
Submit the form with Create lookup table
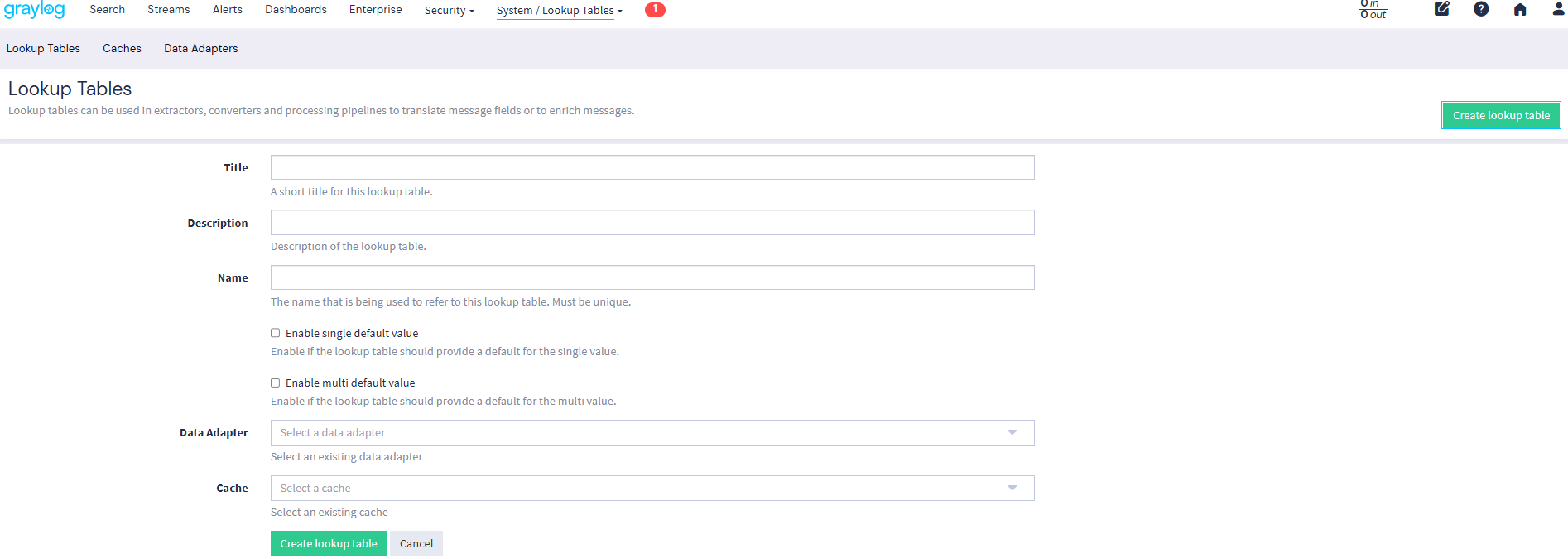coord(328,543)
